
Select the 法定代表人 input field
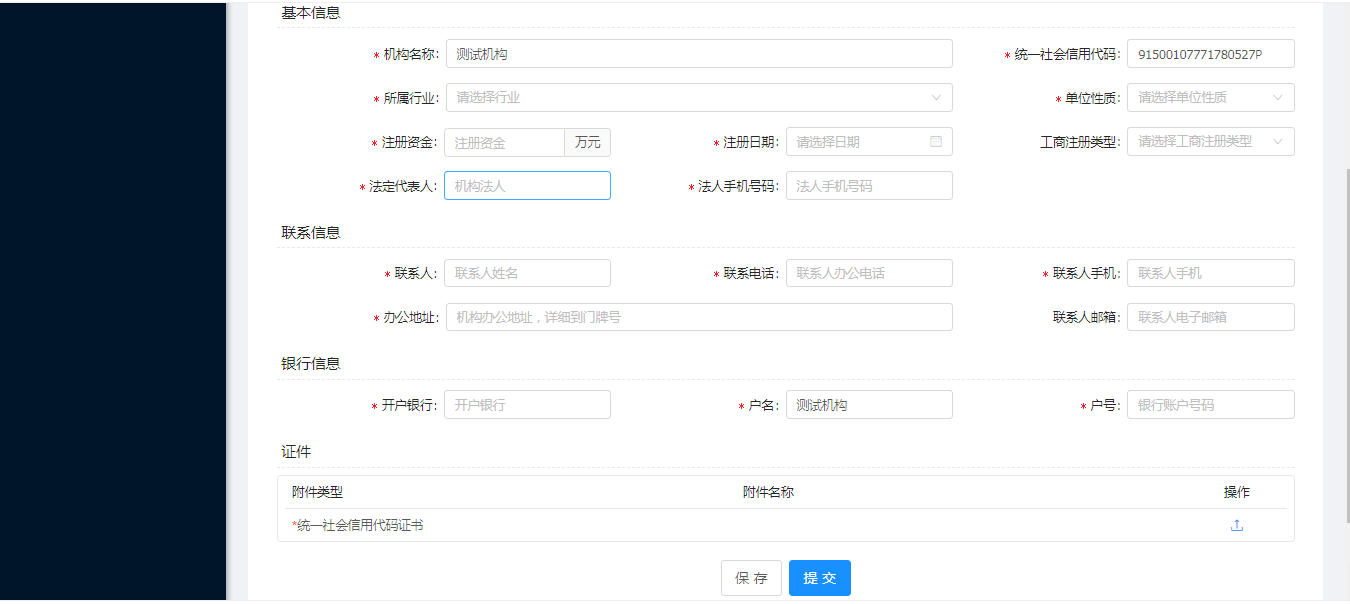(x=527, y=185)
